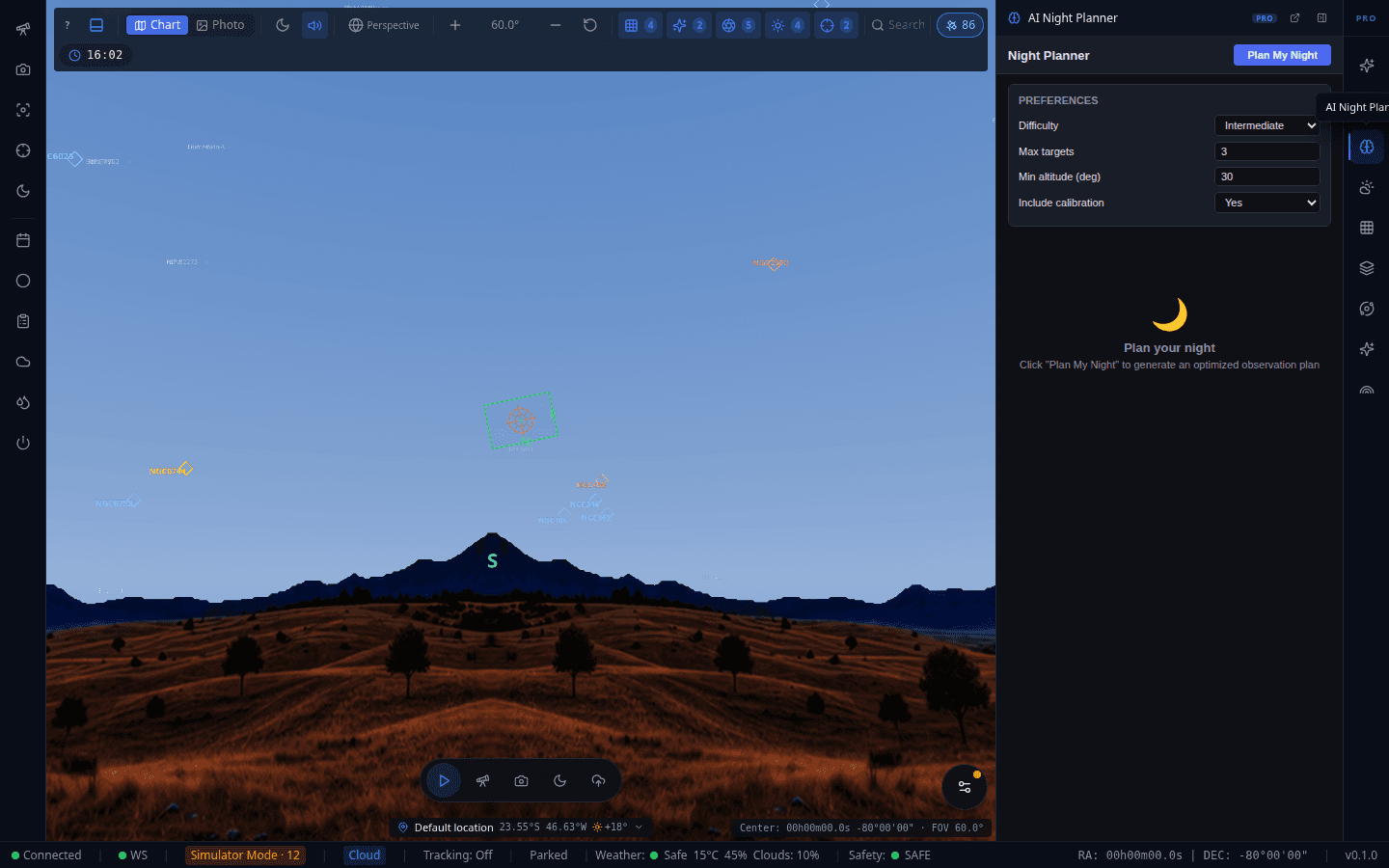Pop out the AI Night Planner panel
The image size is (1389, 868).
pyautogui.click(x=1294, y=17)
